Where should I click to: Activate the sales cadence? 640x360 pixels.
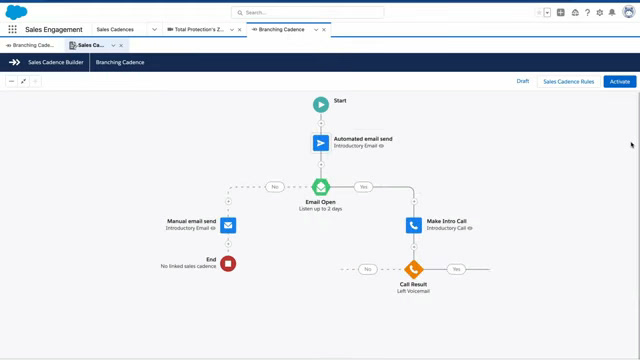click(620, 82)
